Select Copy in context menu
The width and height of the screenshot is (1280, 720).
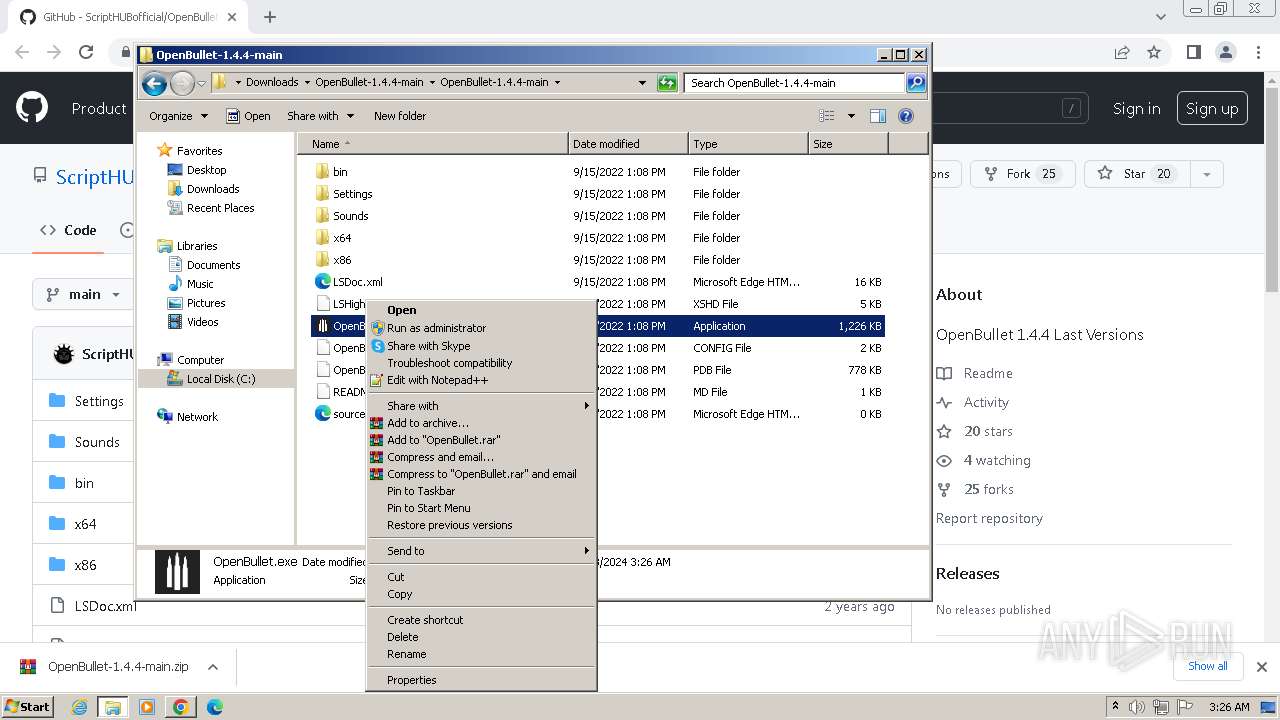click(x=482, y=594)
